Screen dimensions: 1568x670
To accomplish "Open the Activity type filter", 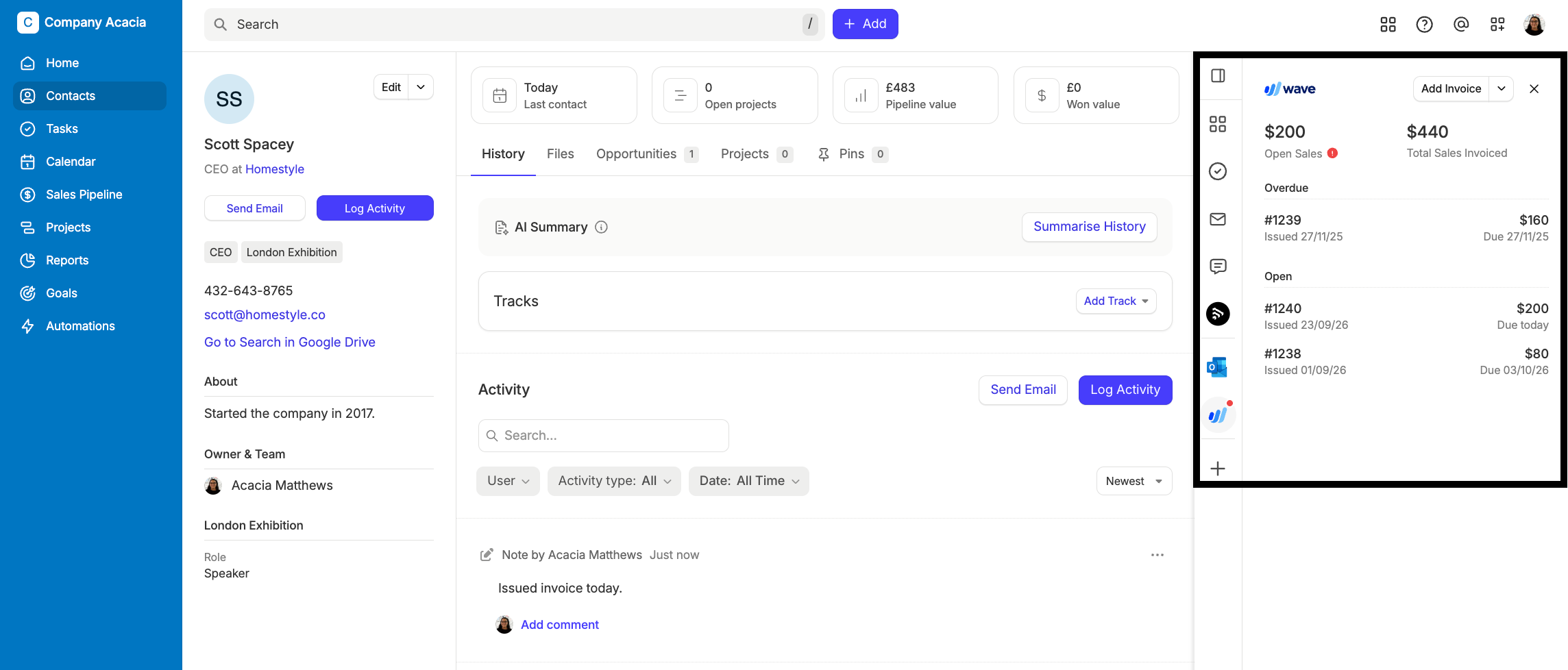I will (x=614, y=481).
